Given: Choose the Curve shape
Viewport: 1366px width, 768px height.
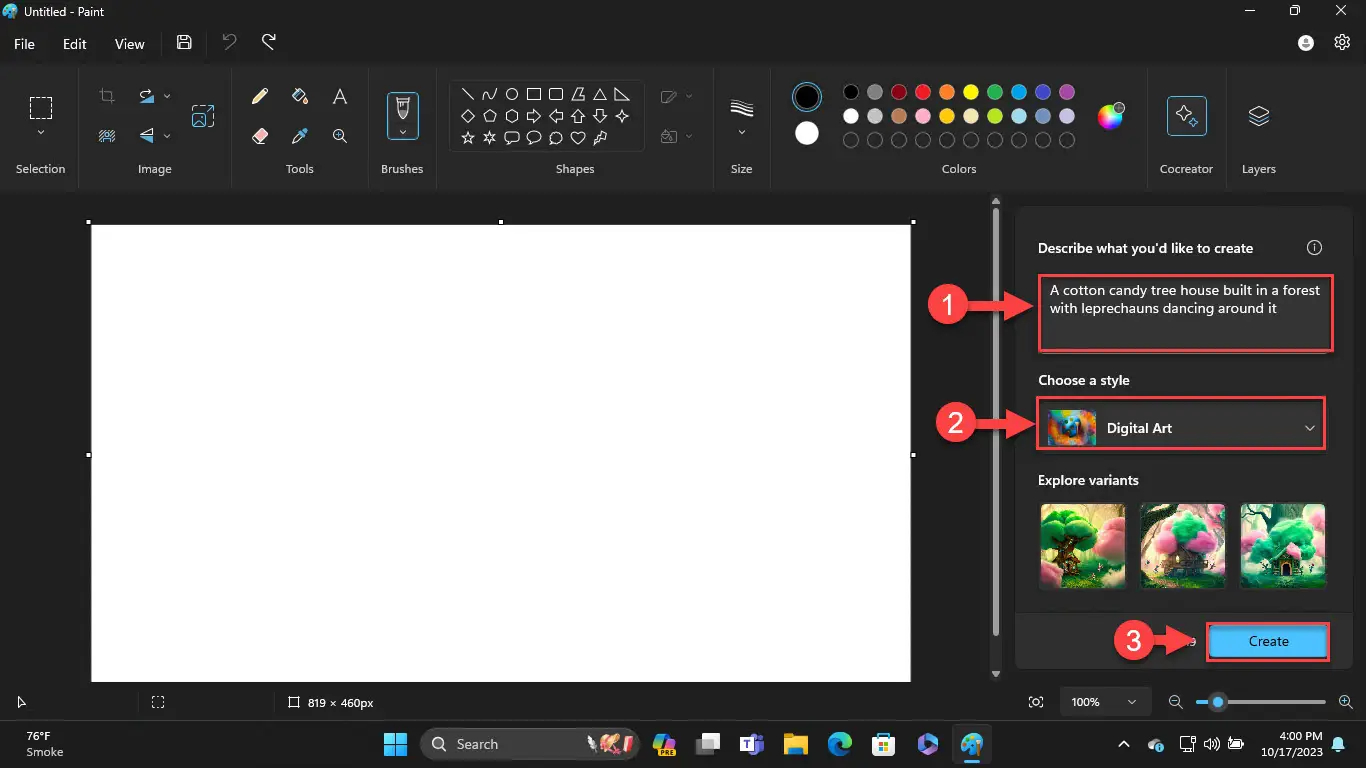Looking at the screenshot, I should pos(490,94).
